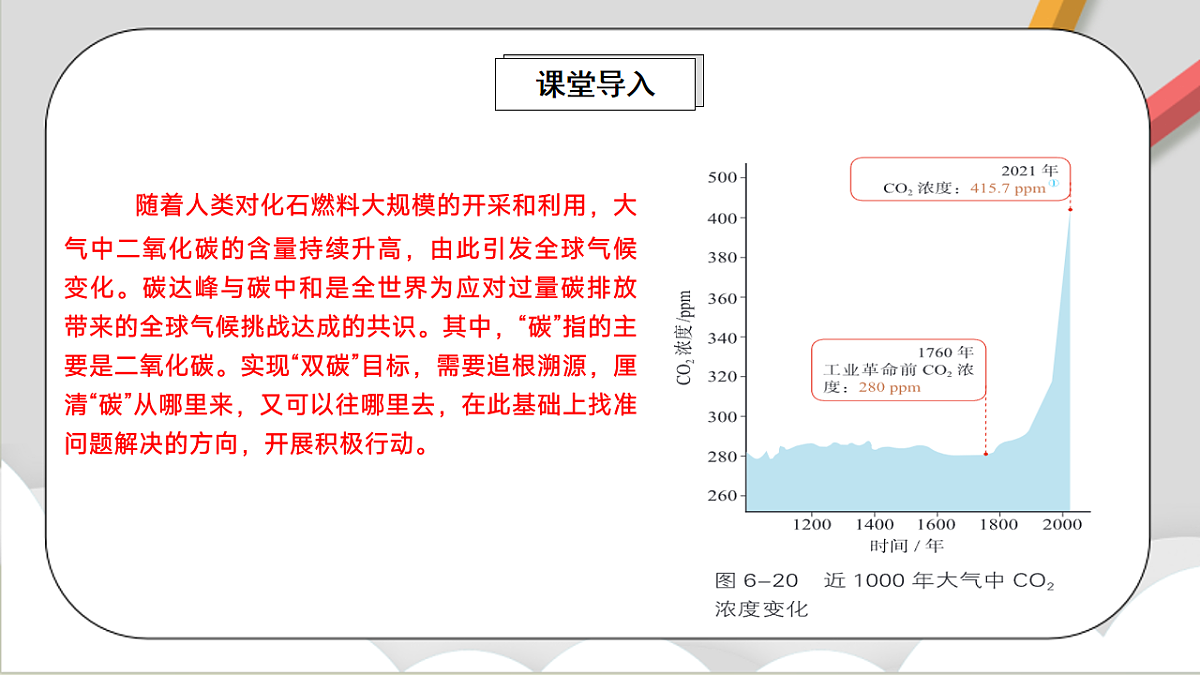
Task: Click the x-axis label "时间 / 年"
Action: pos(906,545)
